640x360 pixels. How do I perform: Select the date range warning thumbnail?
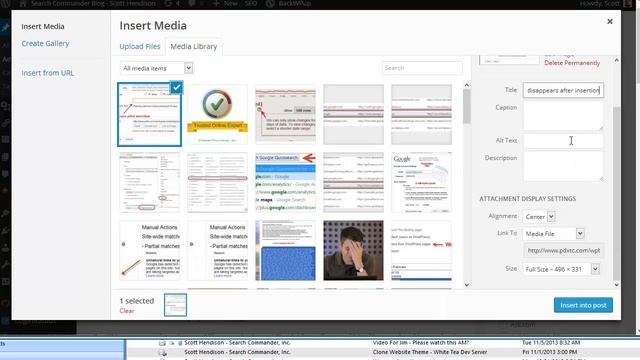[285, 114]
